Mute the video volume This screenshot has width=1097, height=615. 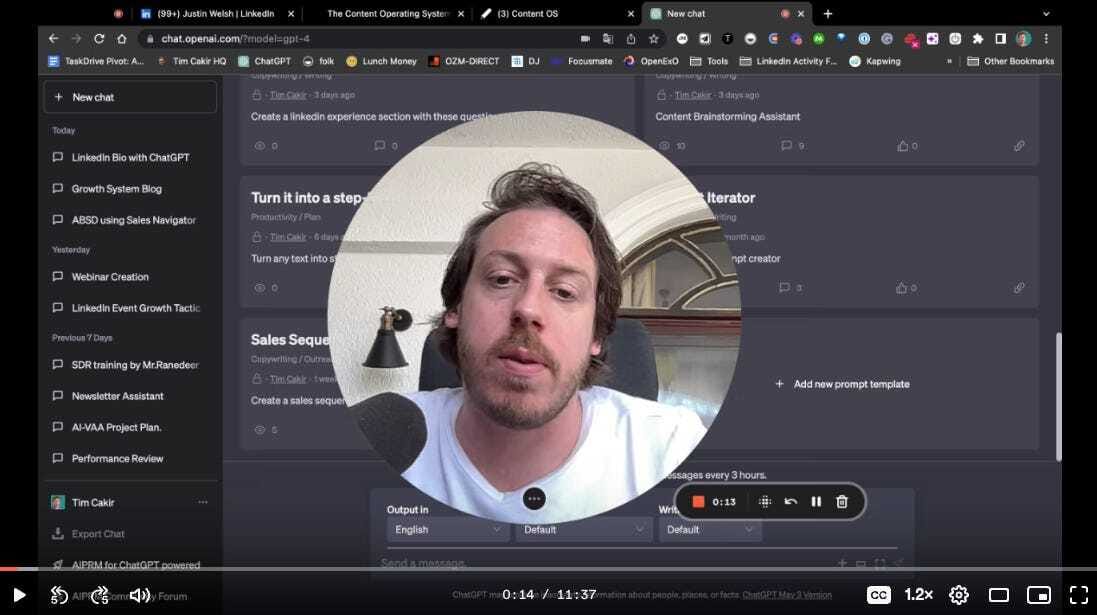[139, 595]
